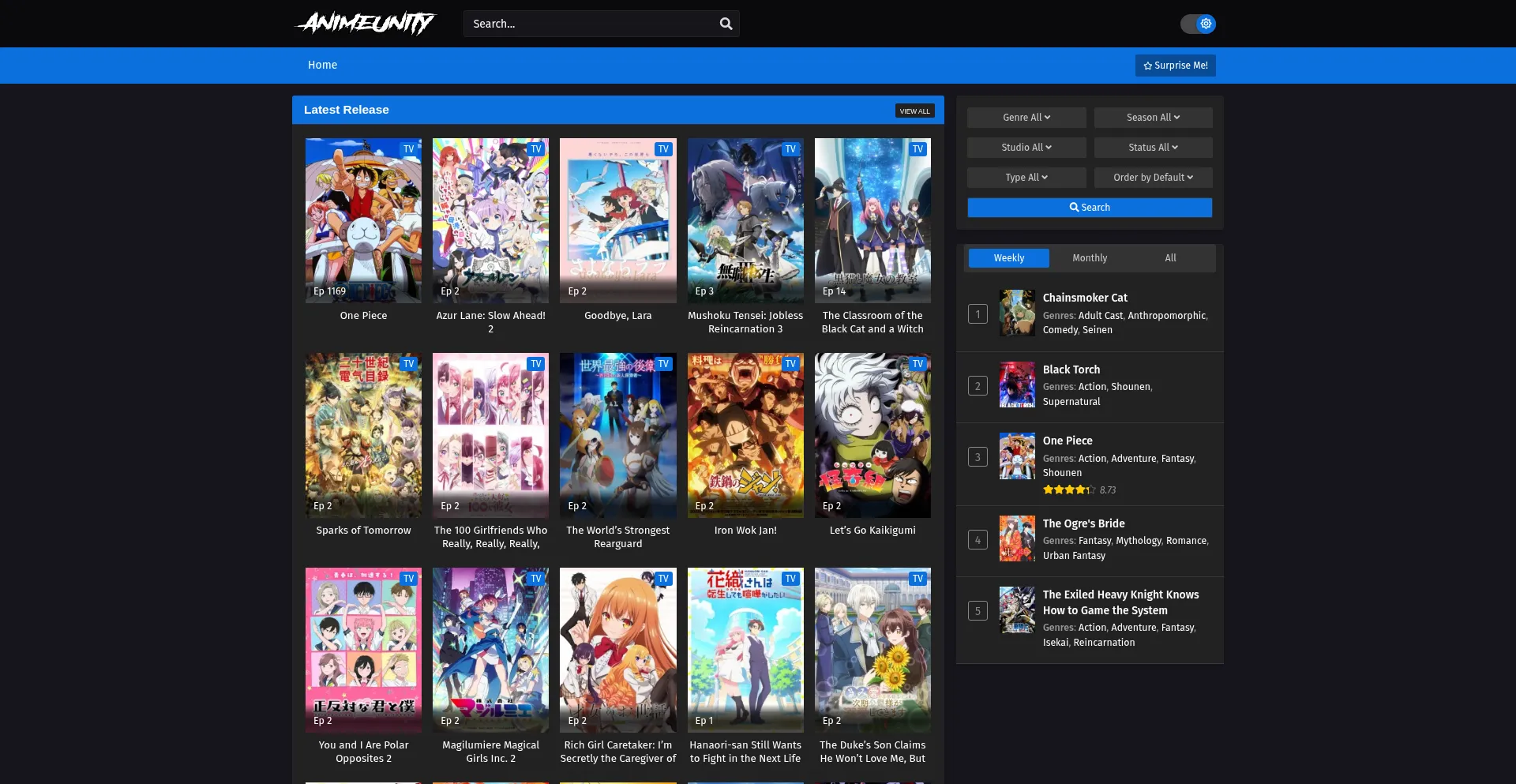Click the sidebar One Piece ranking thumbnail
Screen dimensions: 1516x784
[1017, 456]
